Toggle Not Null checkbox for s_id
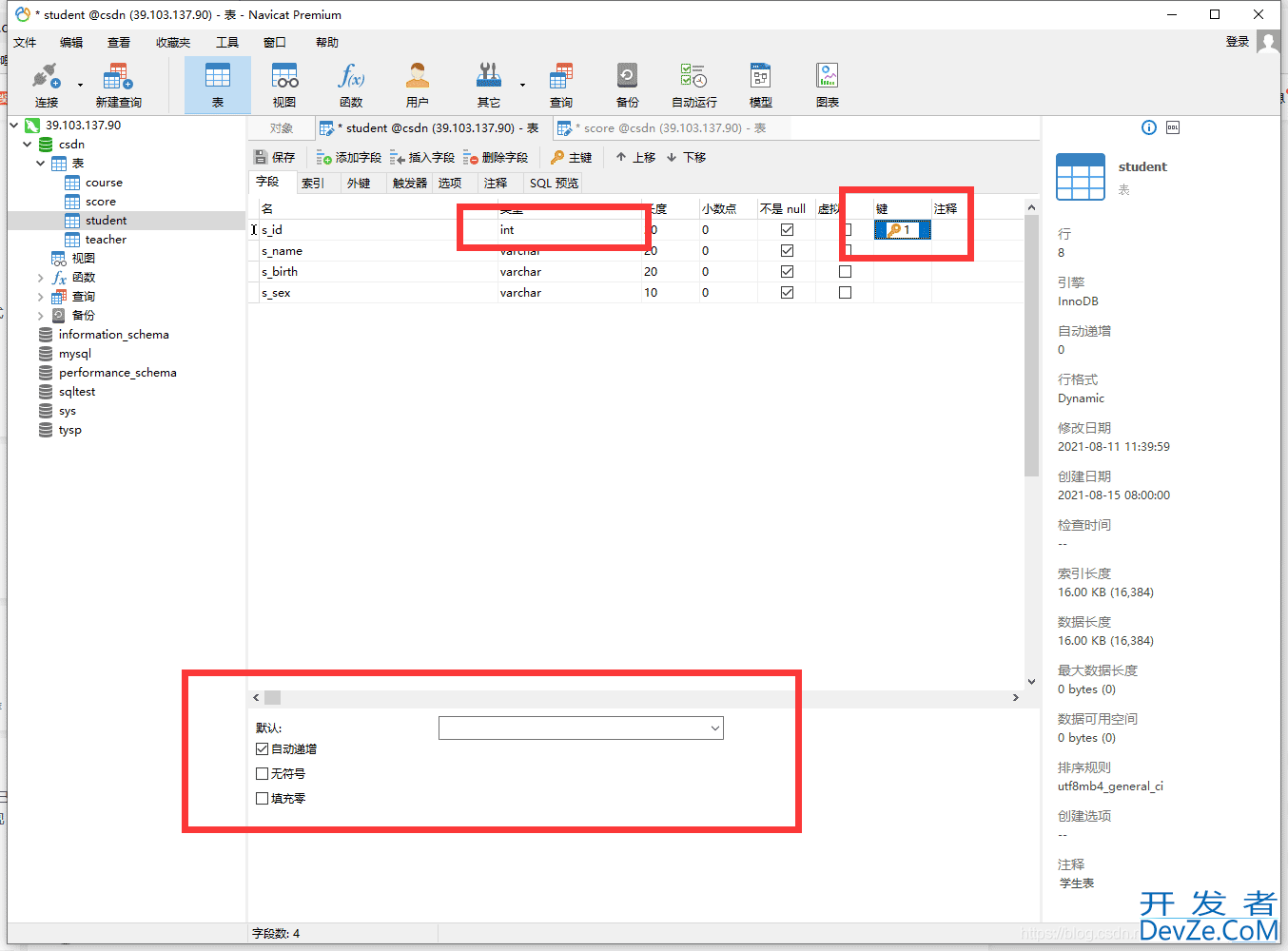Screen dimensions: 1288x951 tap(787, 229)
